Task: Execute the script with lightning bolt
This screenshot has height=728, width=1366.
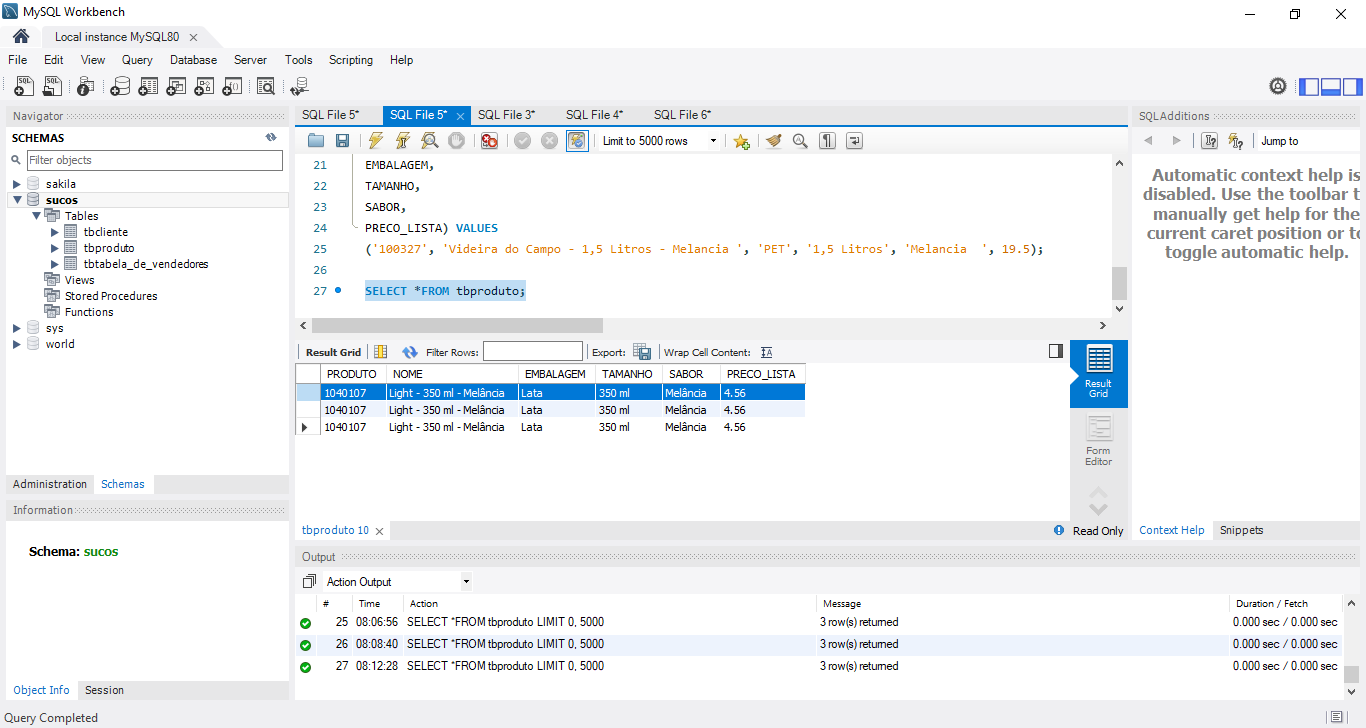Action: click(375, 141)
